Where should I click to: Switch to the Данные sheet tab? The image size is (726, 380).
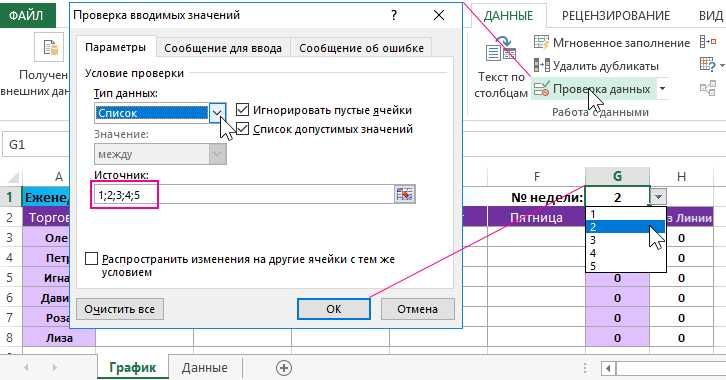(x=204, y=368)
